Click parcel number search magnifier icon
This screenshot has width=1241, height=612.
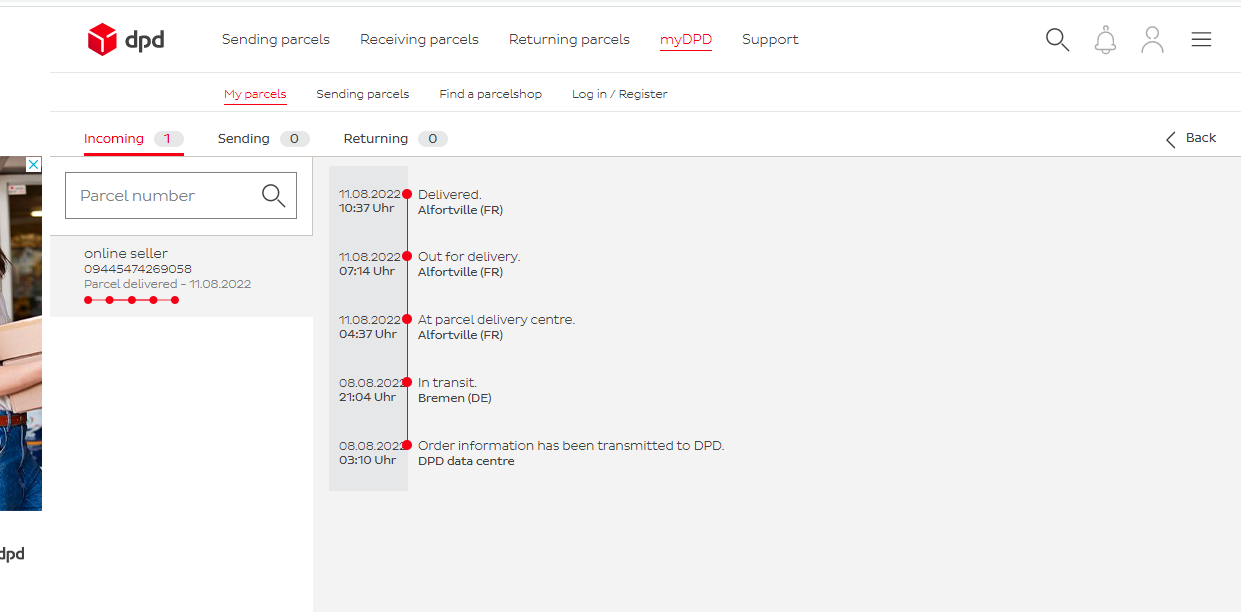[273, 196]
